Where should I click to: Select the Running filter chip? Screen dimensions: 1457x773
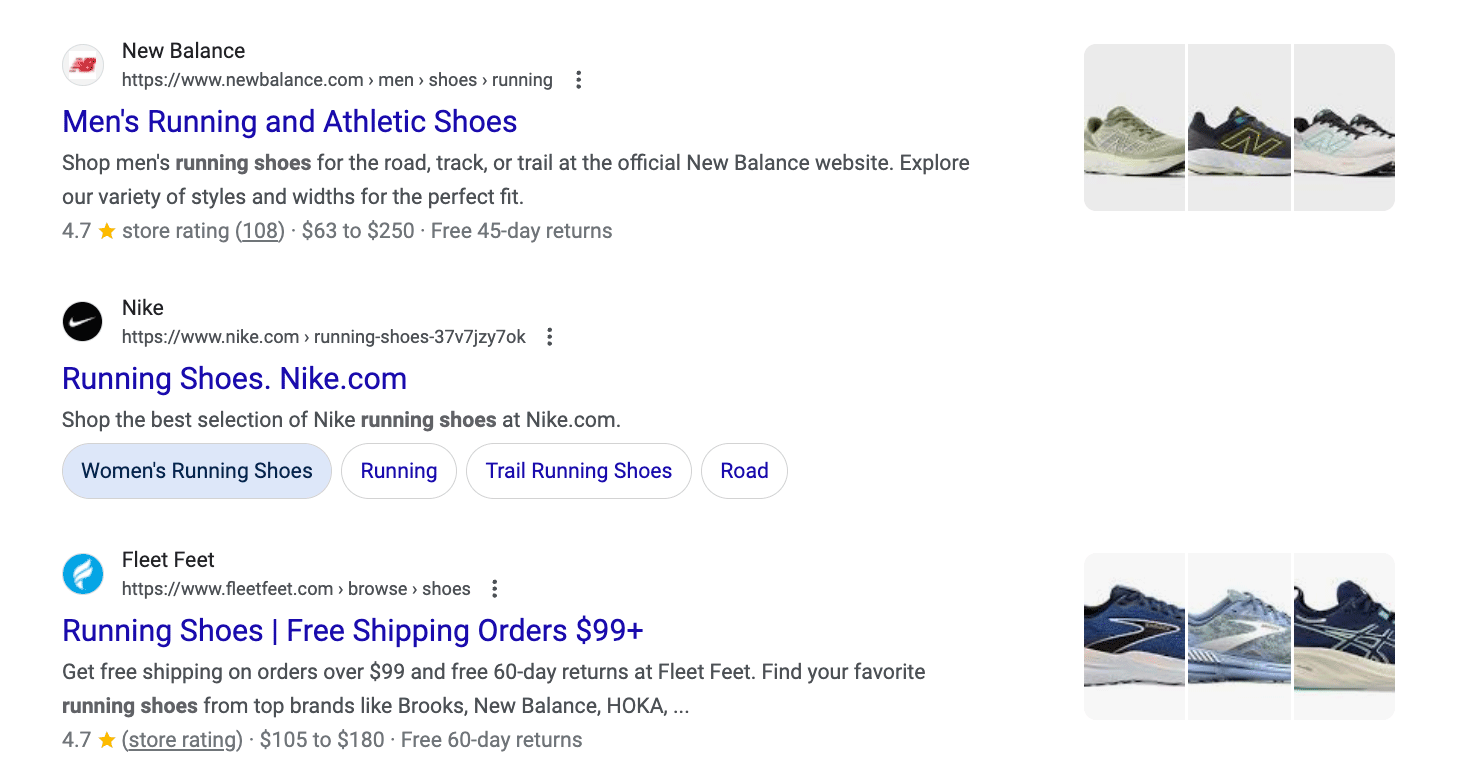pyautogui.click(x=398, y=470)
